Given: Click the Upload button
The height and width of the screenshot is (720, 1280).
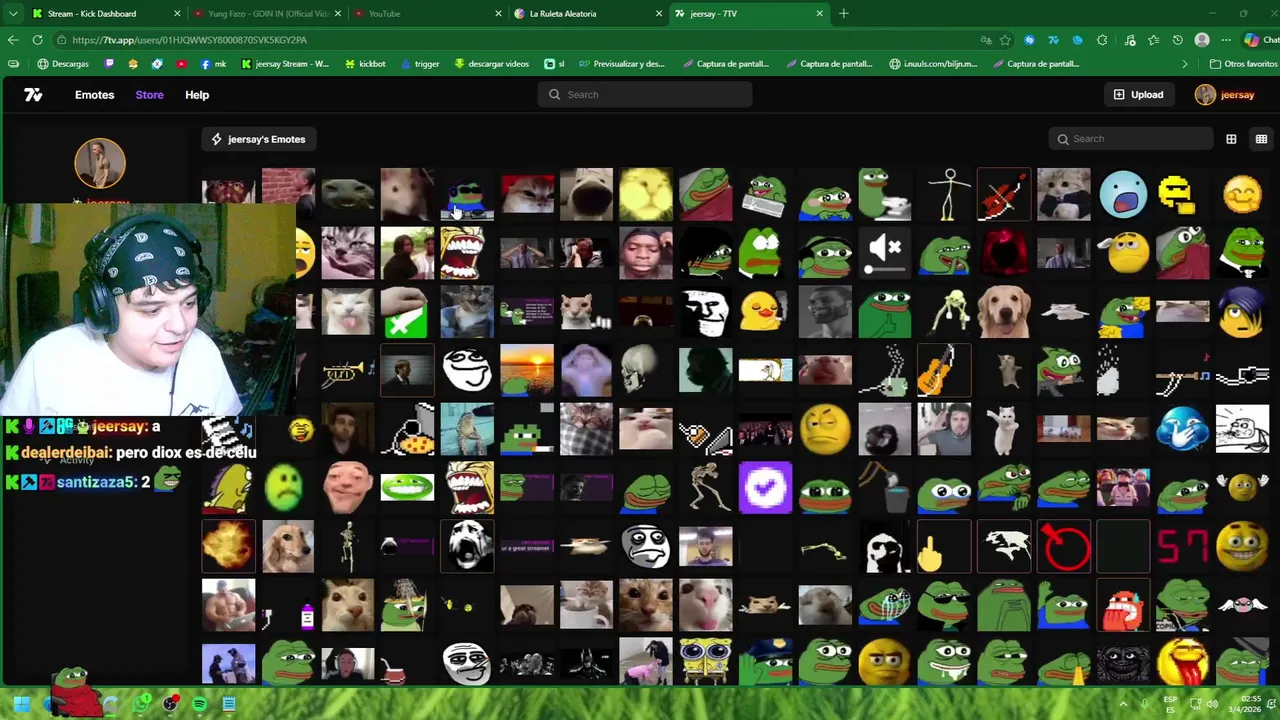Looking at the screenshot, I should (x=1138, y=95).
